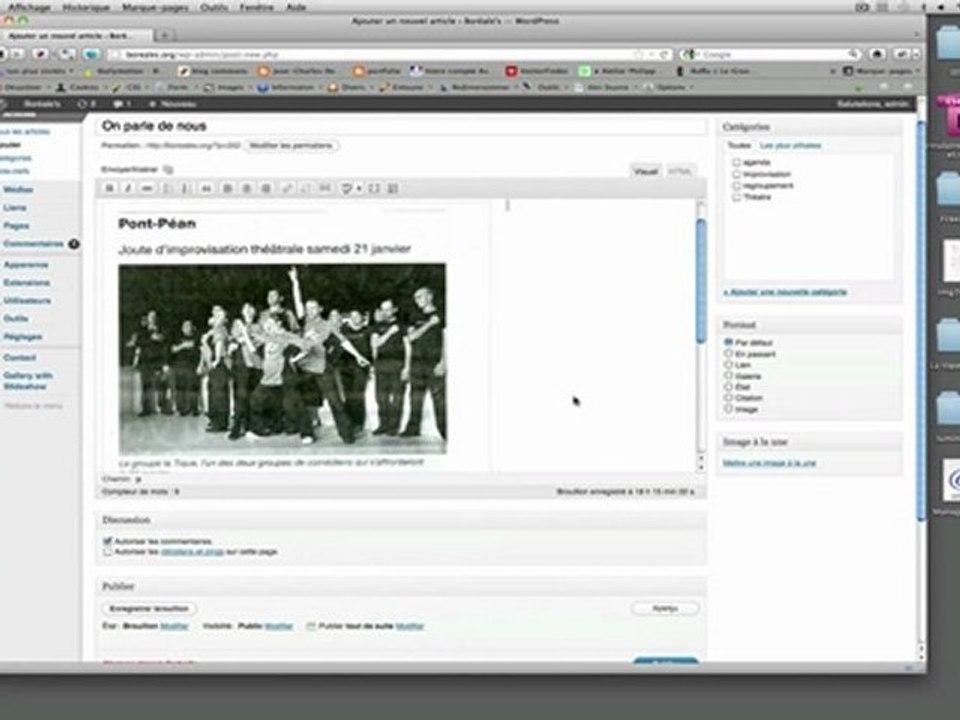The width and height of the screenshot is (960, 720).
Task: Show the kitchen sink toolbar row
Action: (x=394, y=188)
